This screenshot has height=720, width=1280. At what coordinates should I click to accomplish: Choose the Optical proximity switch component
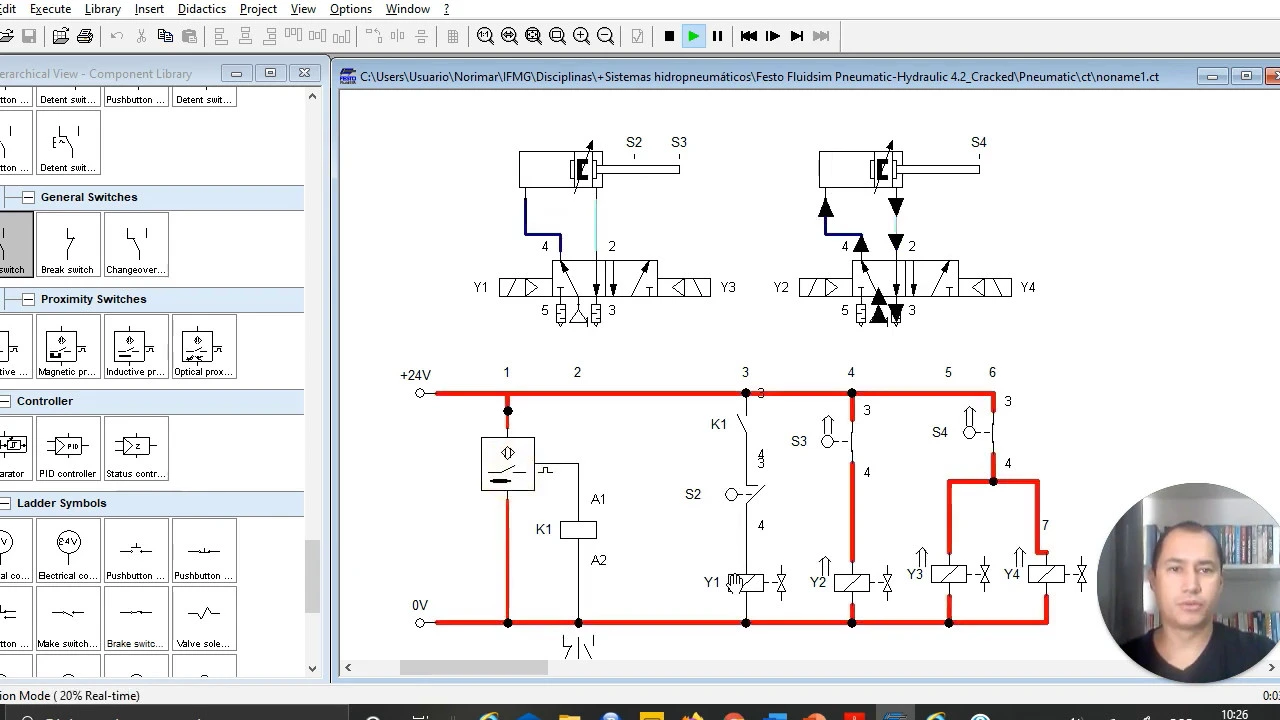click(204, 347)
